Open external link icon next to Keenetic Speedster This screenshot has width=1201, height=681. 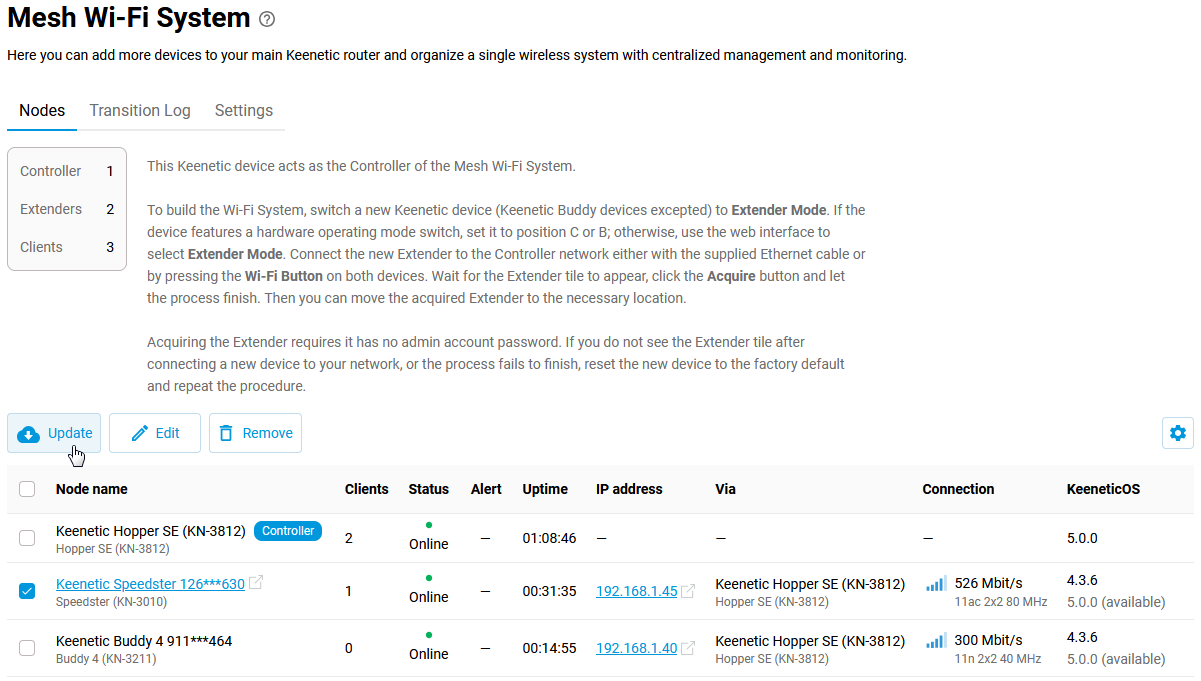(x=256, y=583)
